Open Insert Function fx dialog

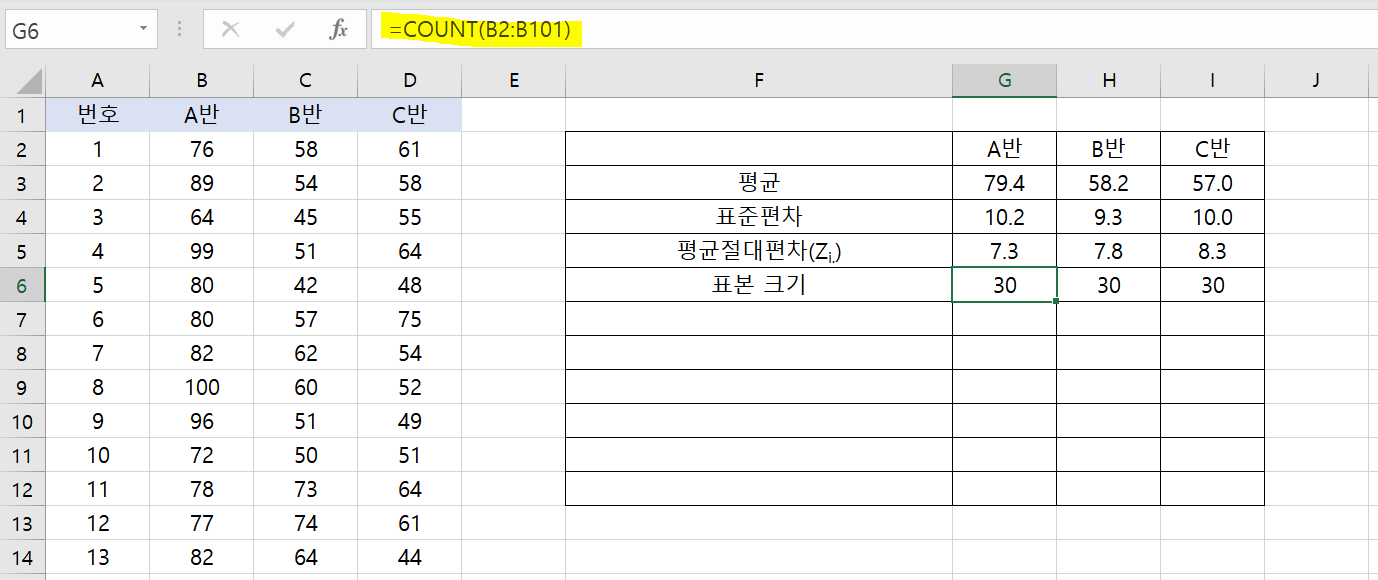click(x=339, y=30)
